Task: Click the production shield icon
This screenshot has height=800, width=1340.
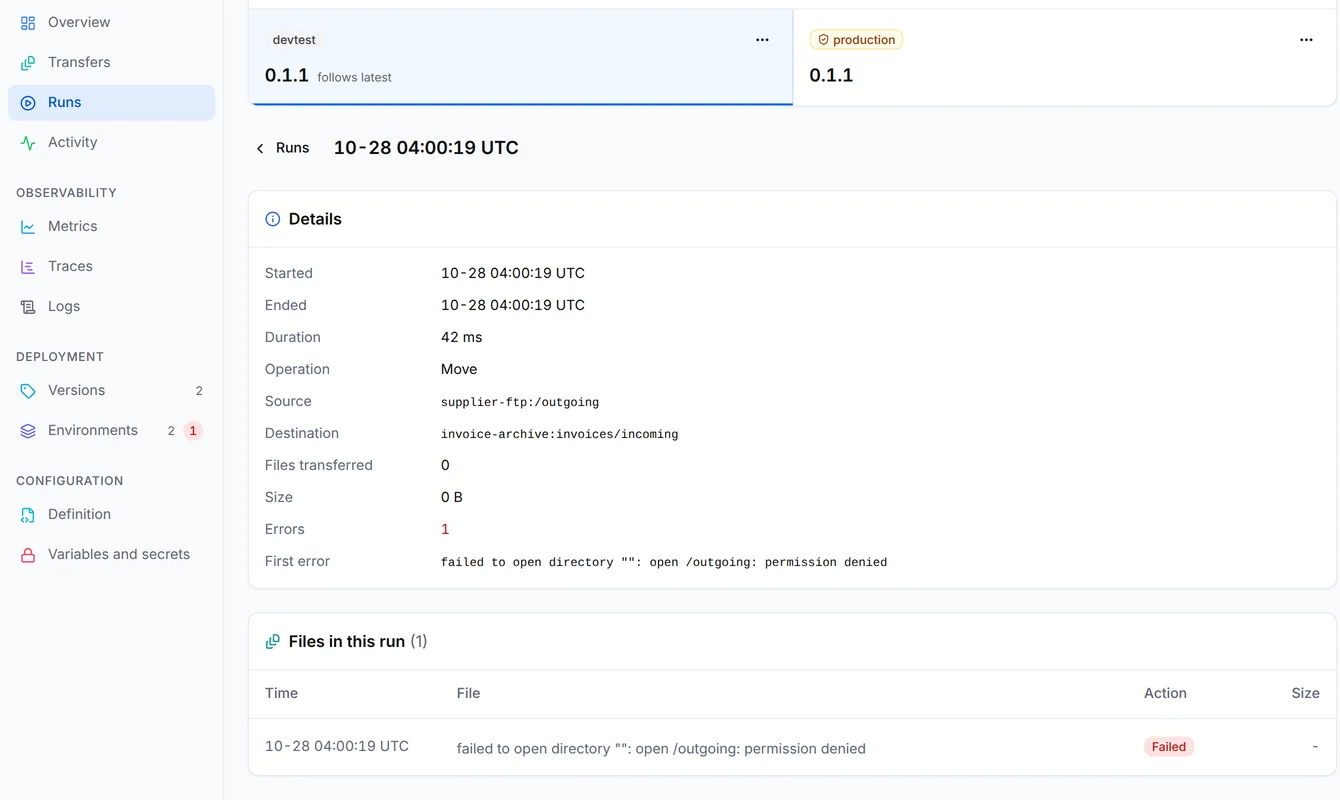Action: pyautogui.click(x=823, y=40)
